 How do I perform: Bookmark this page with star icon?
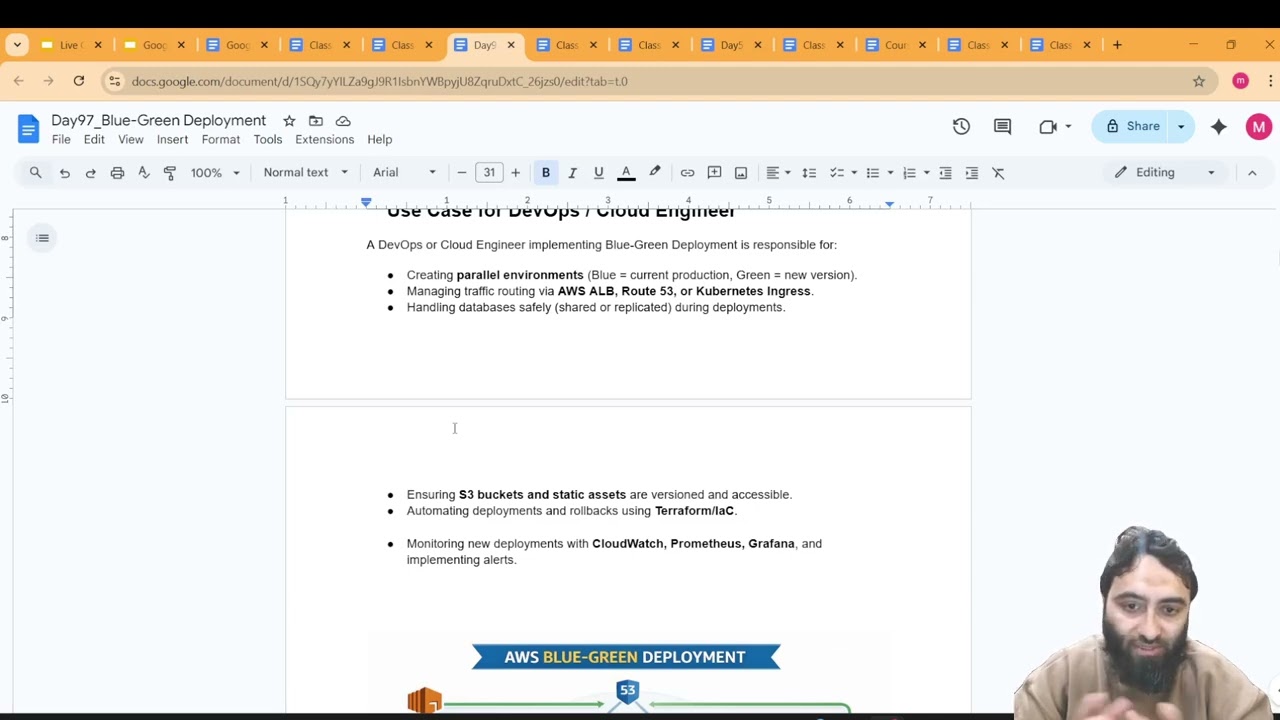tap(1199, 81)
